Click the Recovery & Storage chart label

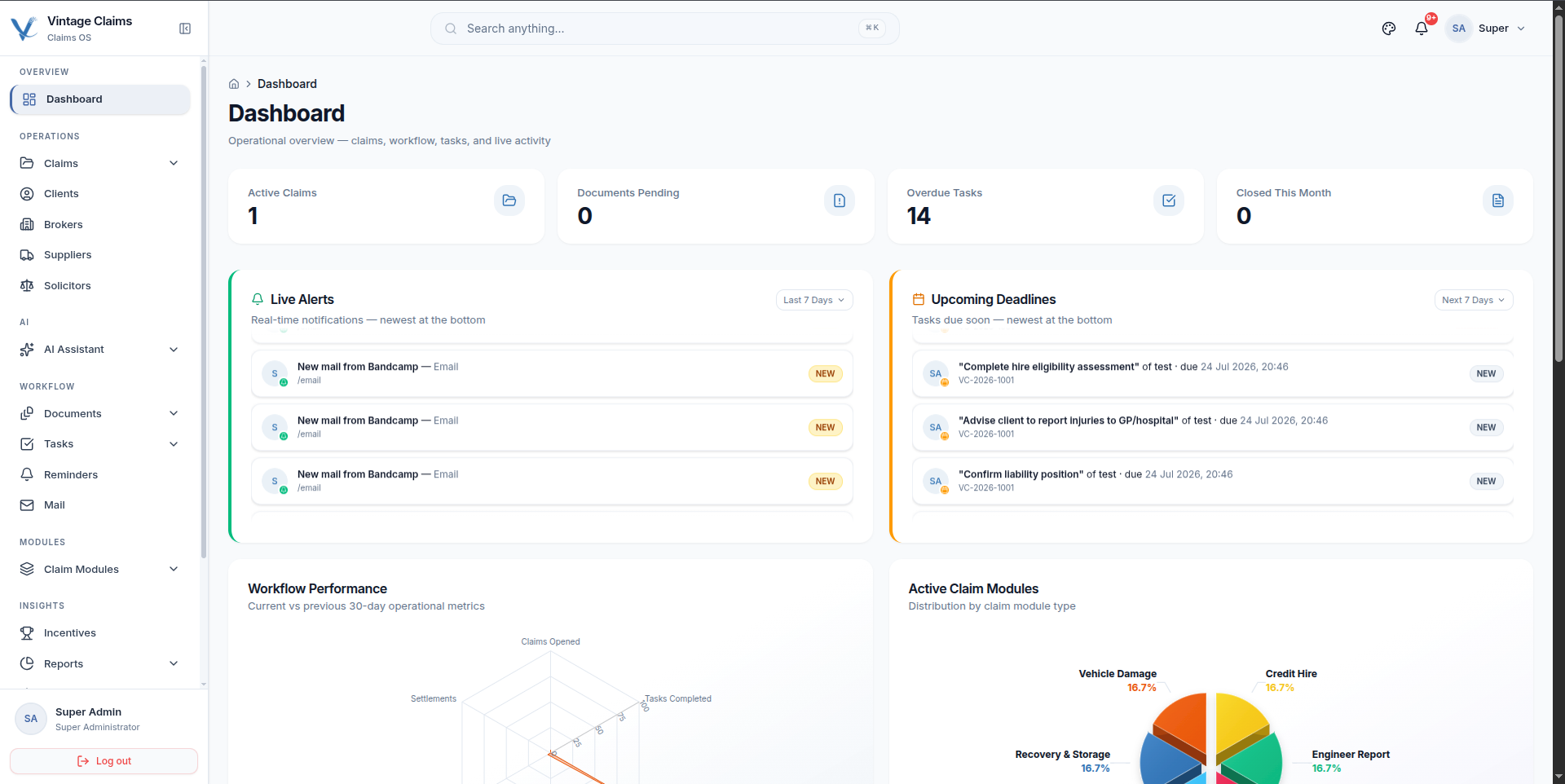pos(1063,755)
